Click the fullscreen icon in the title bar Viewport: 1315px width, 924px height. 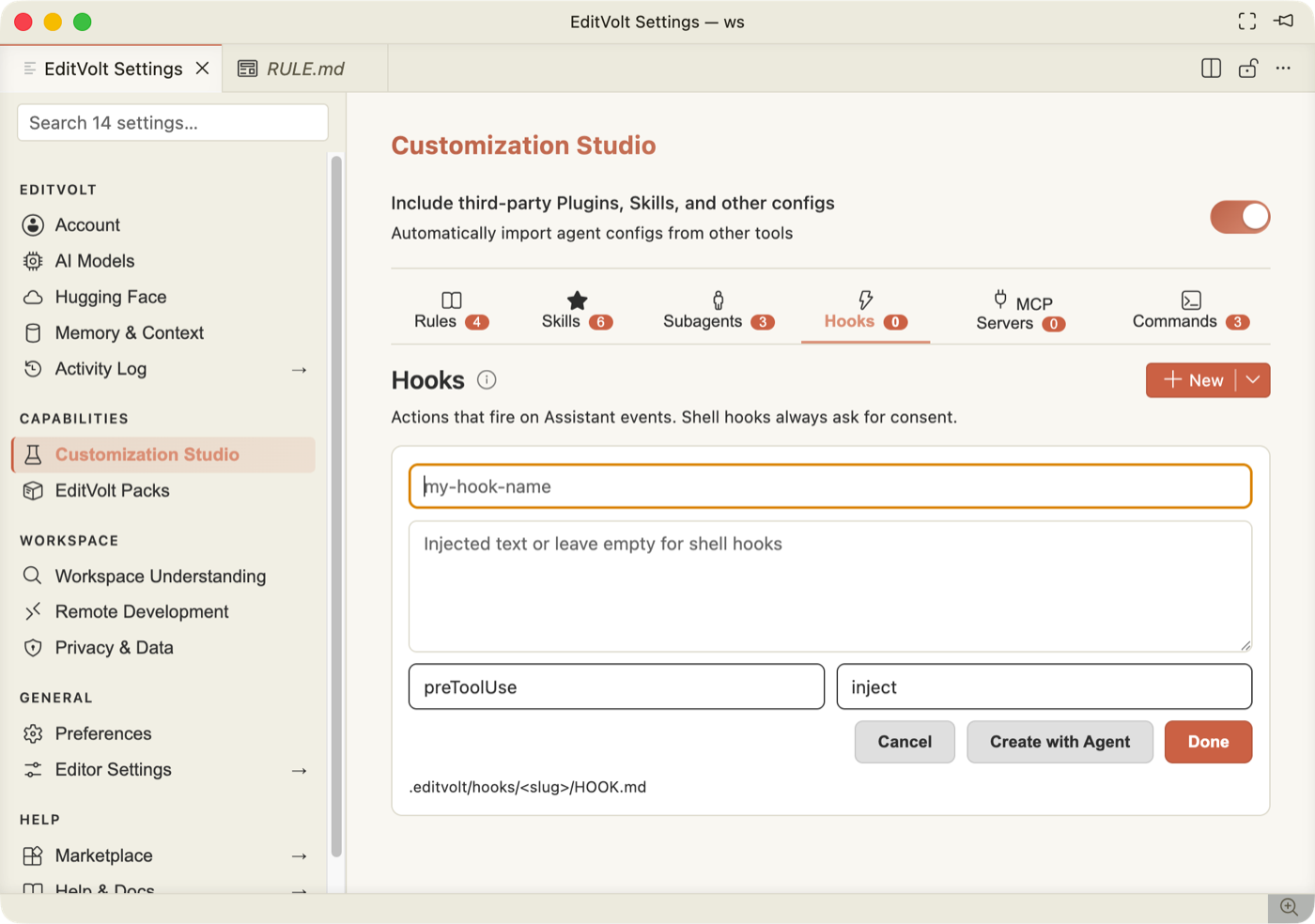[x=1247, y=22]
